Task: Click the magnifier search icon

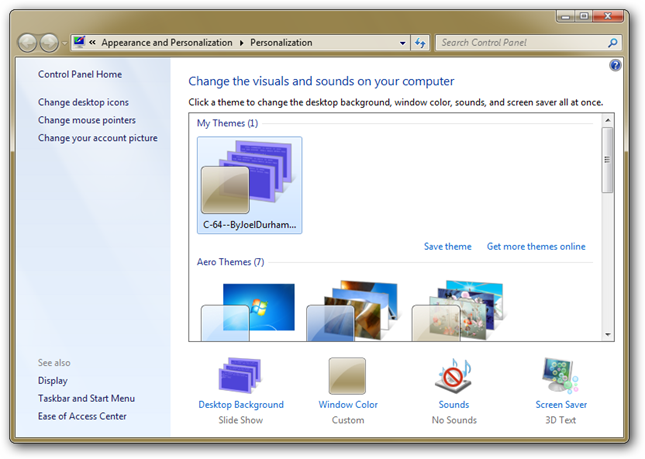Action: 613,42
